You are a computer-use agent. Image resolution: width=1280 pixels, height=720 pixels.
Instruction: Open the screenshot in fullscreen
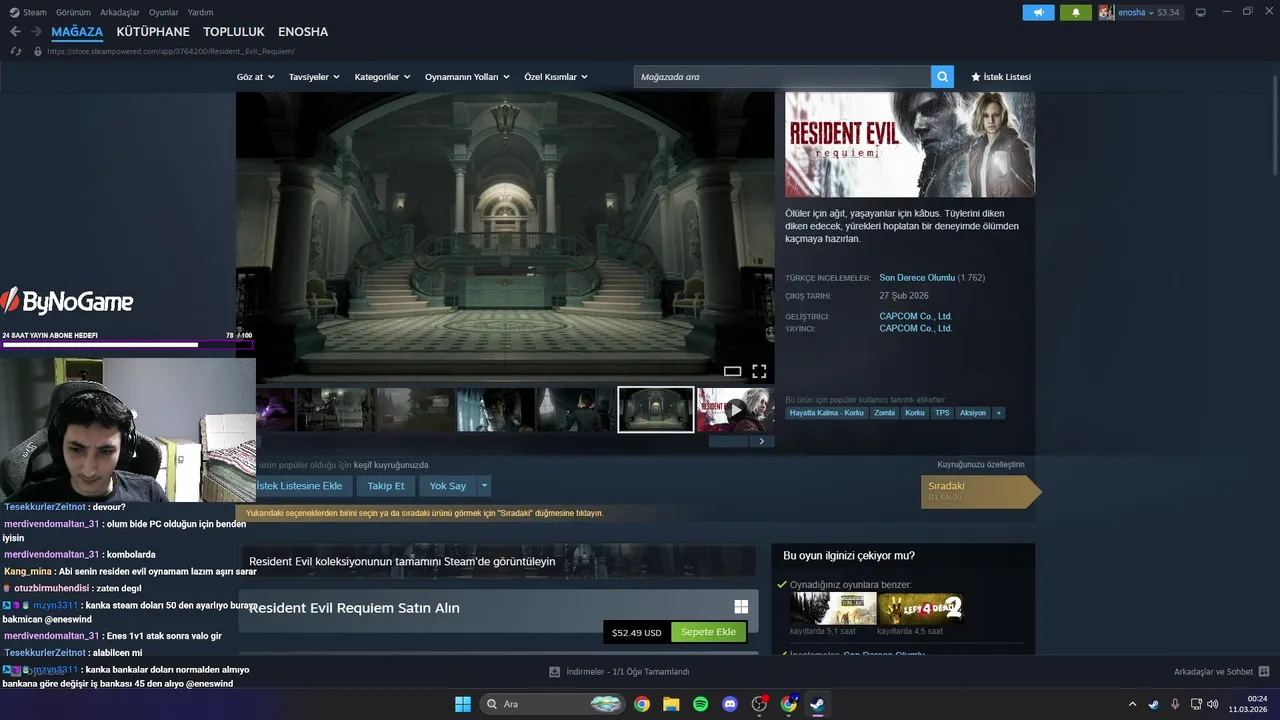(759, 371)
